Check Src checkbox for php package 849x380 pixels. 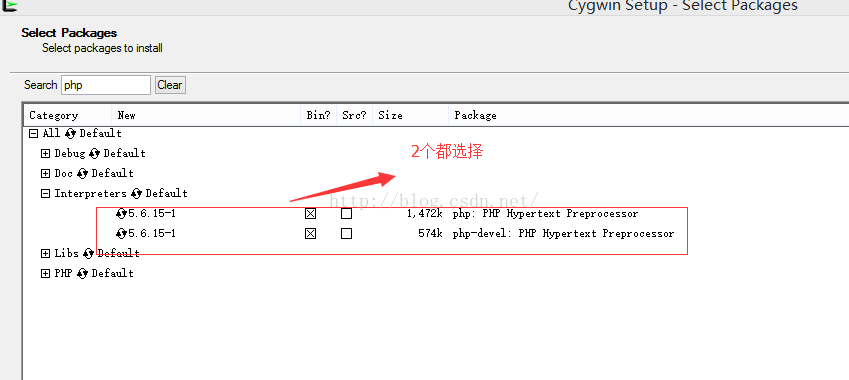(x=347, y=214)
